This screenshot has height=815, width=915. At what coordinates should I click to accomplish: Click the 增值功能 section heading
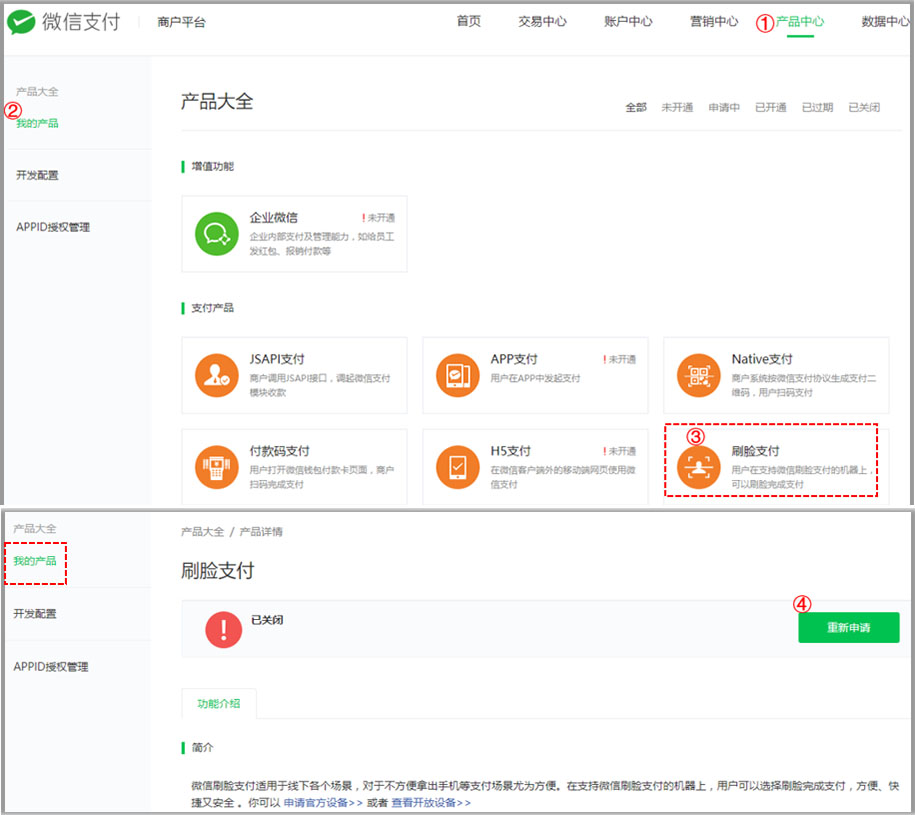click(x=212, y=167)
